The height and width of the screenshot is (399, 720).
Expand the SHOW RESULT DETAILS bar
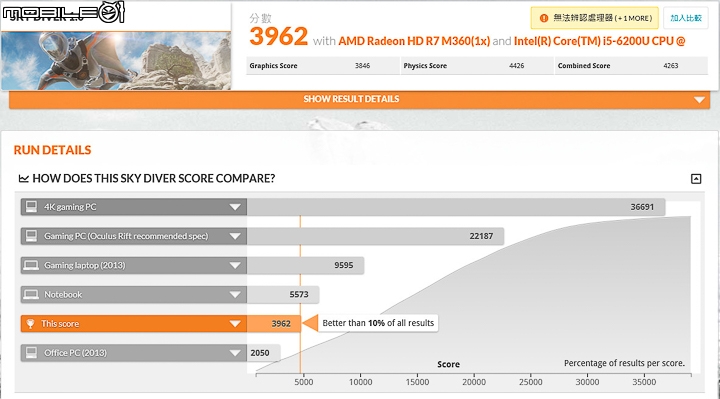(x=359, y=99)
